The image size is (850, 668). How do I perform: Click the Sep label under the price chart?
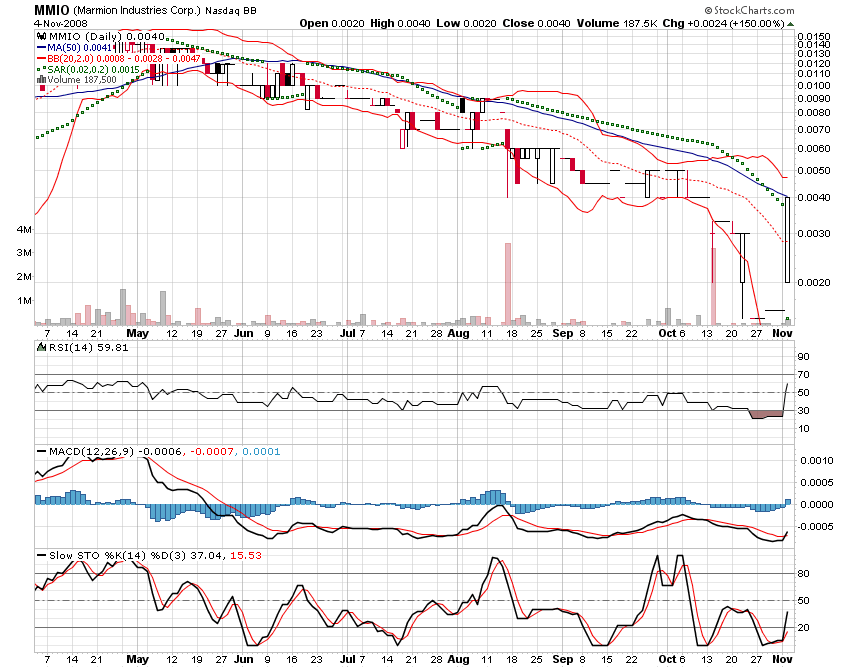(563, 333)
